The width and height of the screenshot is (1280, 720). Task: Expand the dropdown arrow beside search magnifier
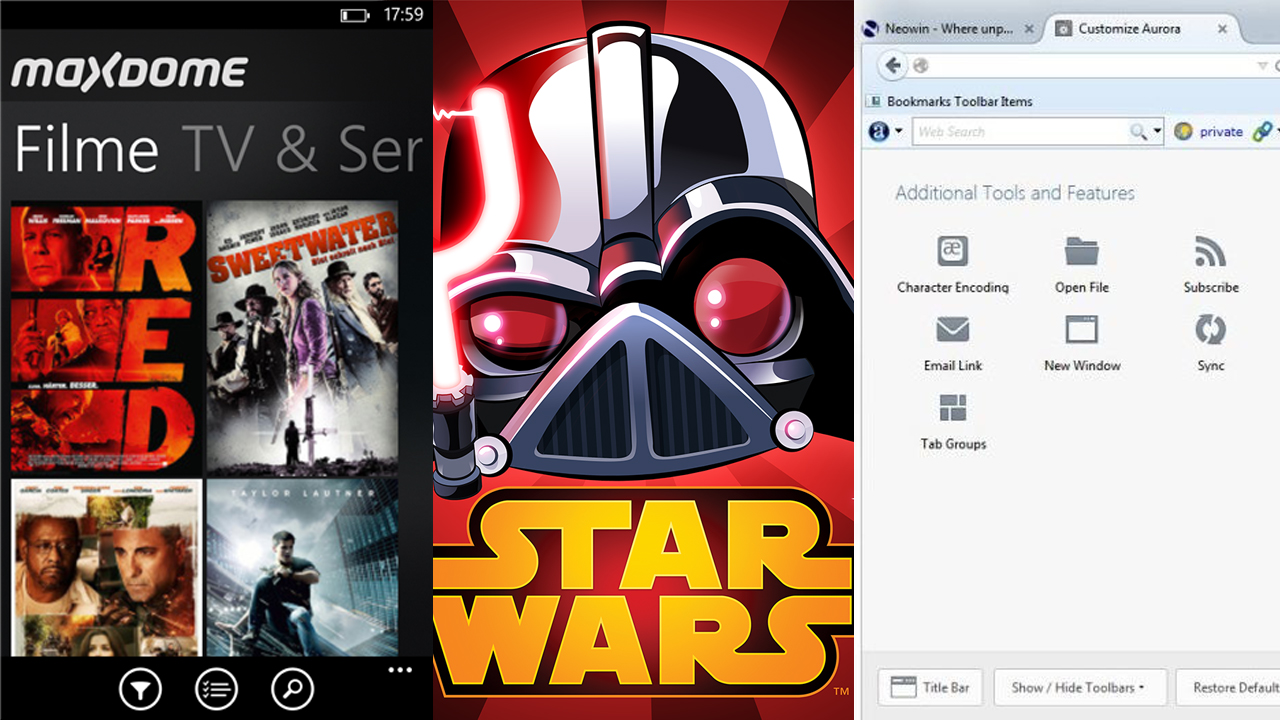pyautogui.click(x=1157, y=131)
